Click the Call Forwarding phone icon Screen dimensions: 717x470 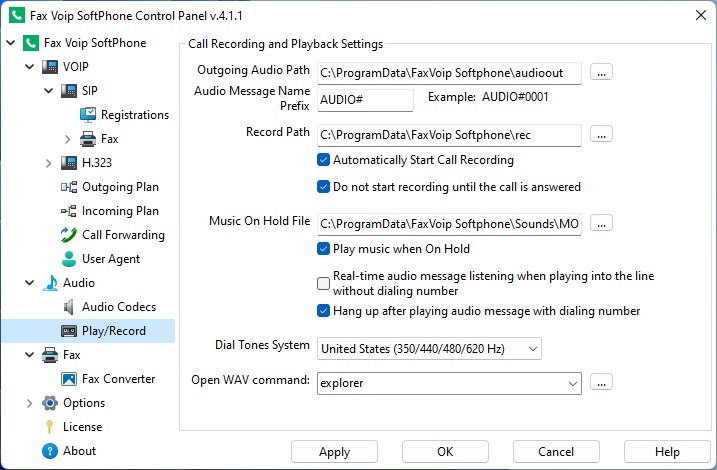click(69, 235)
